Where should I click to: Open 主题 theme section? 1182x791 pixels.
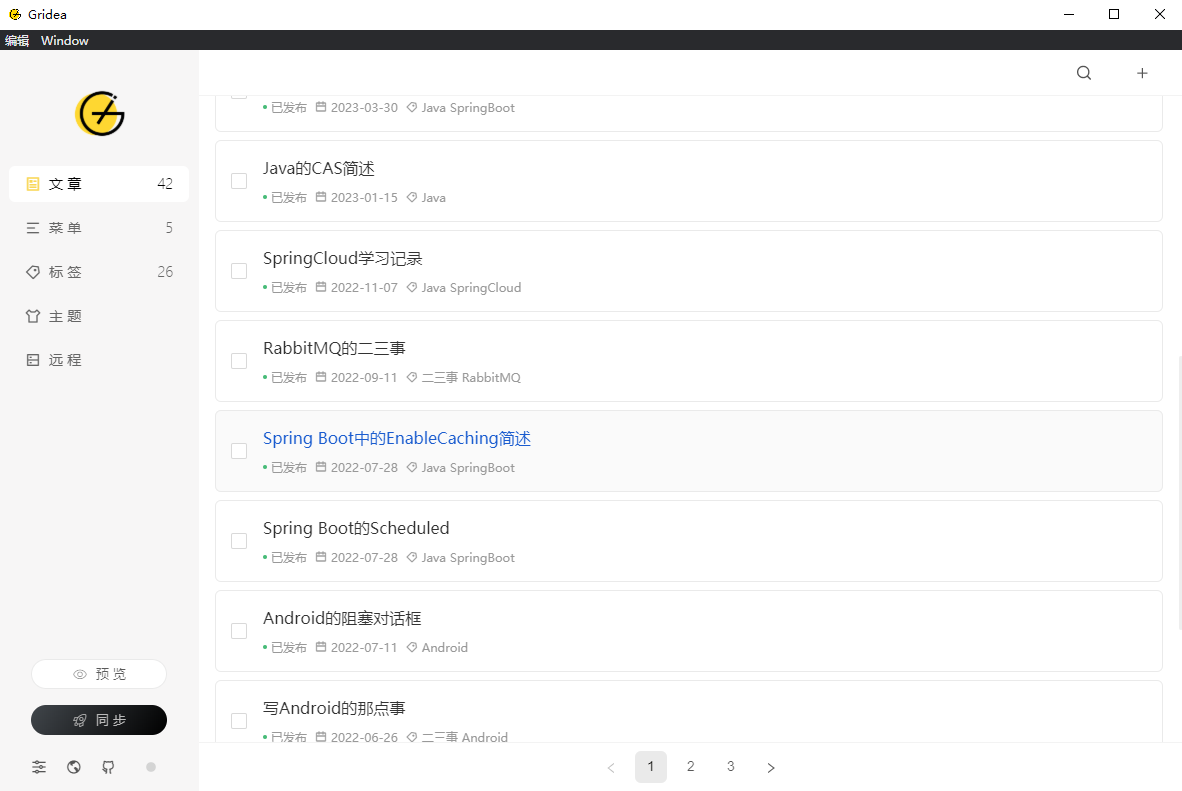click(x=99, y=316)
